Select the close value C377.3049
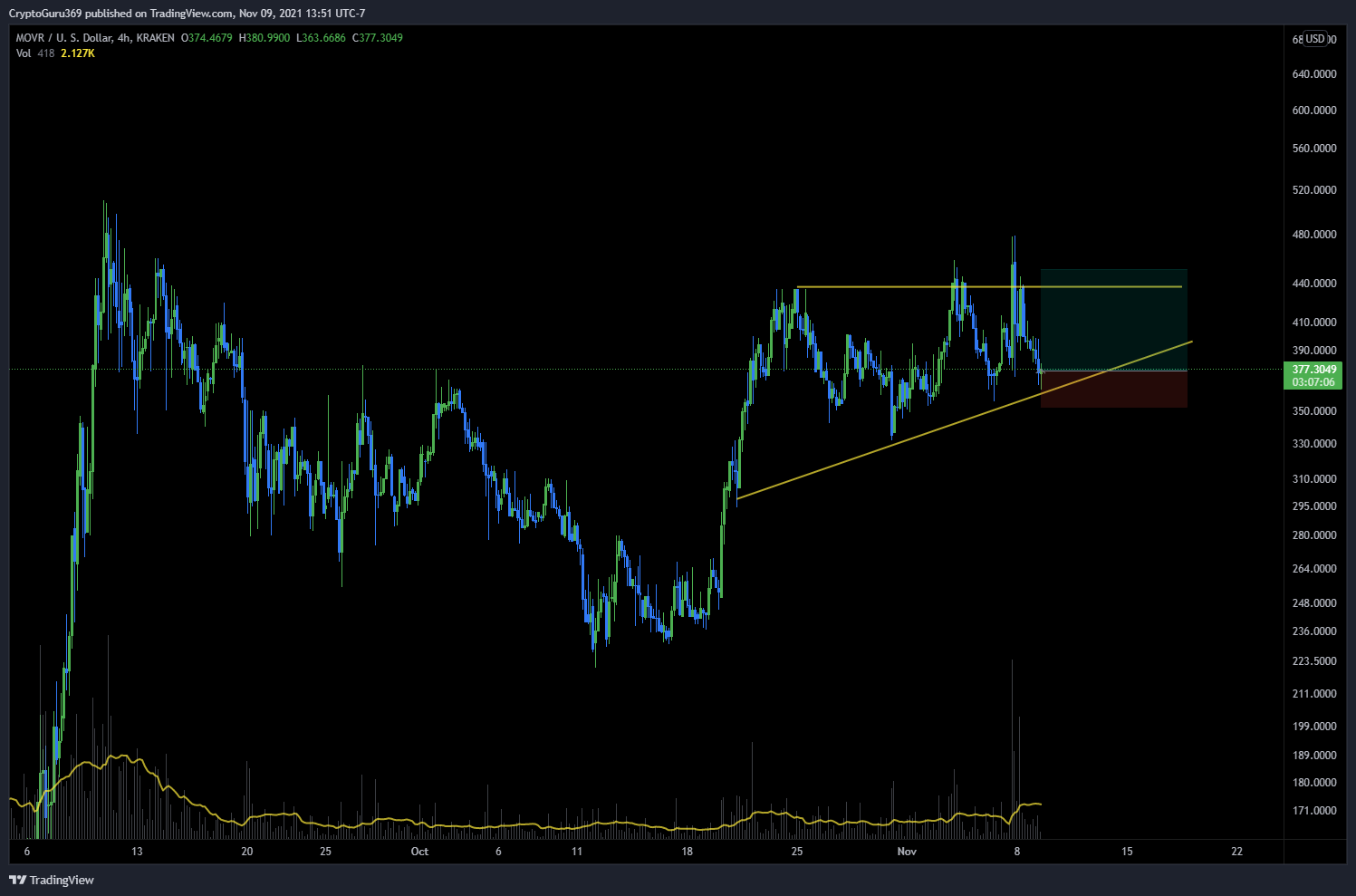Image resolution: width=1356 pixels, height=896 pixels. [x=378, y=38]
